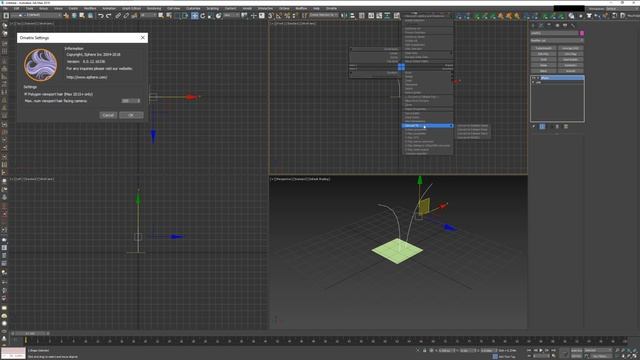Open the key filter Selected dropdown
The height and width of the screenshot is (360, 640).
(597, 350)
